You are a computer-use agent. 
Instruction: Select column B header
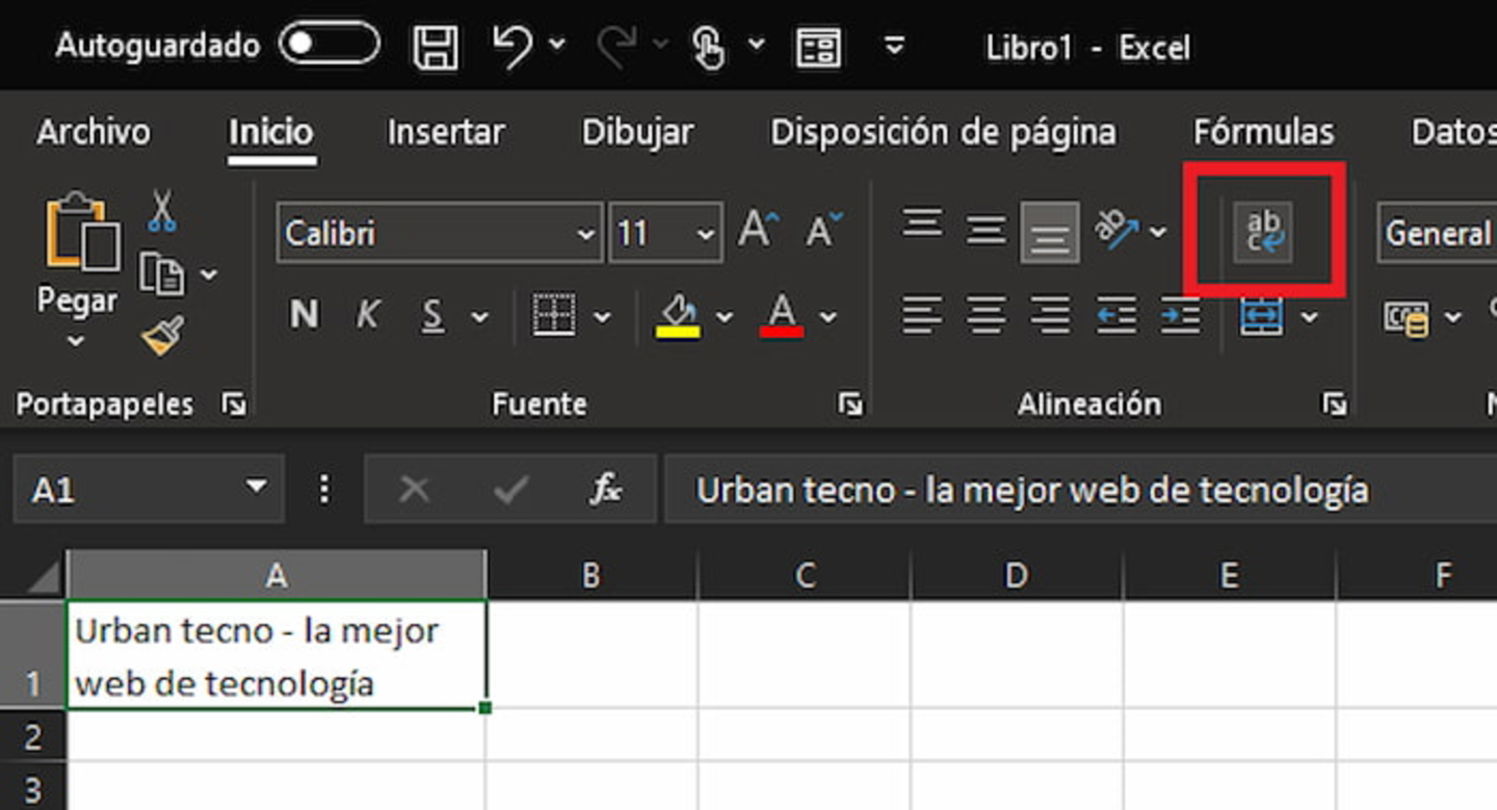591,575
